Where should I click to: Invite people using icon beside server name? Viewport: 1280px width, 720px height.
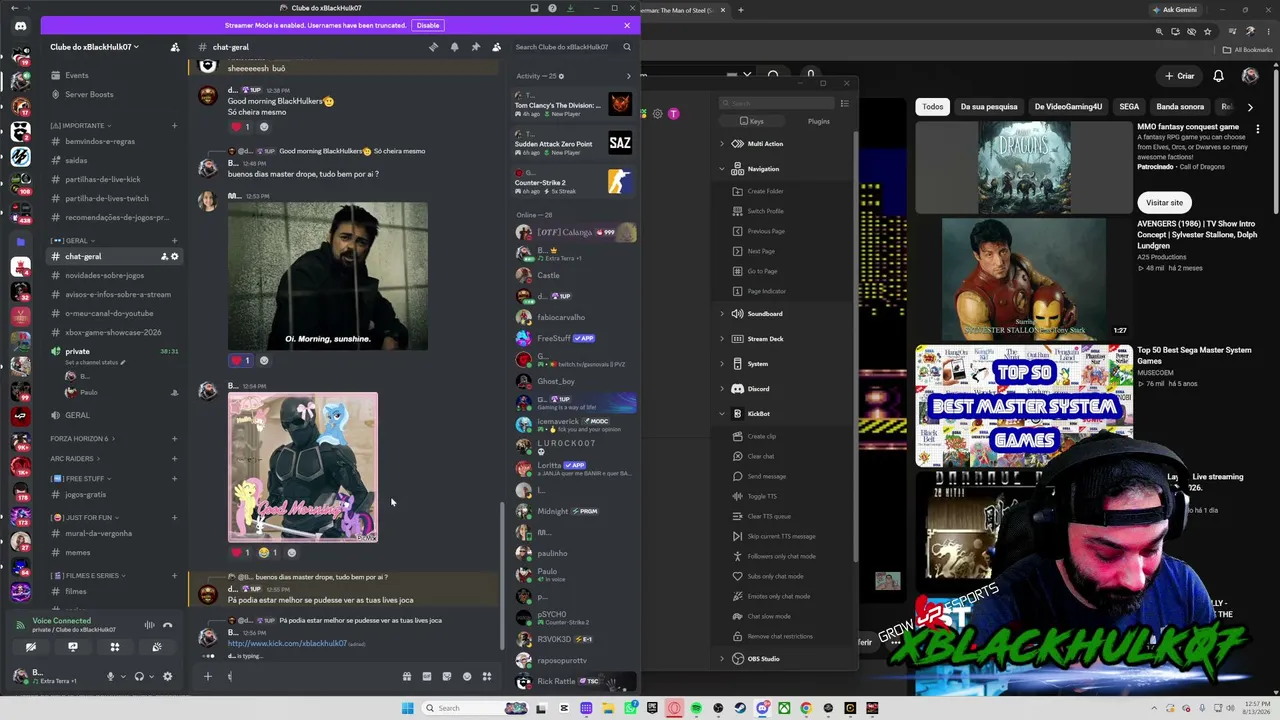[x=175, y=47]
